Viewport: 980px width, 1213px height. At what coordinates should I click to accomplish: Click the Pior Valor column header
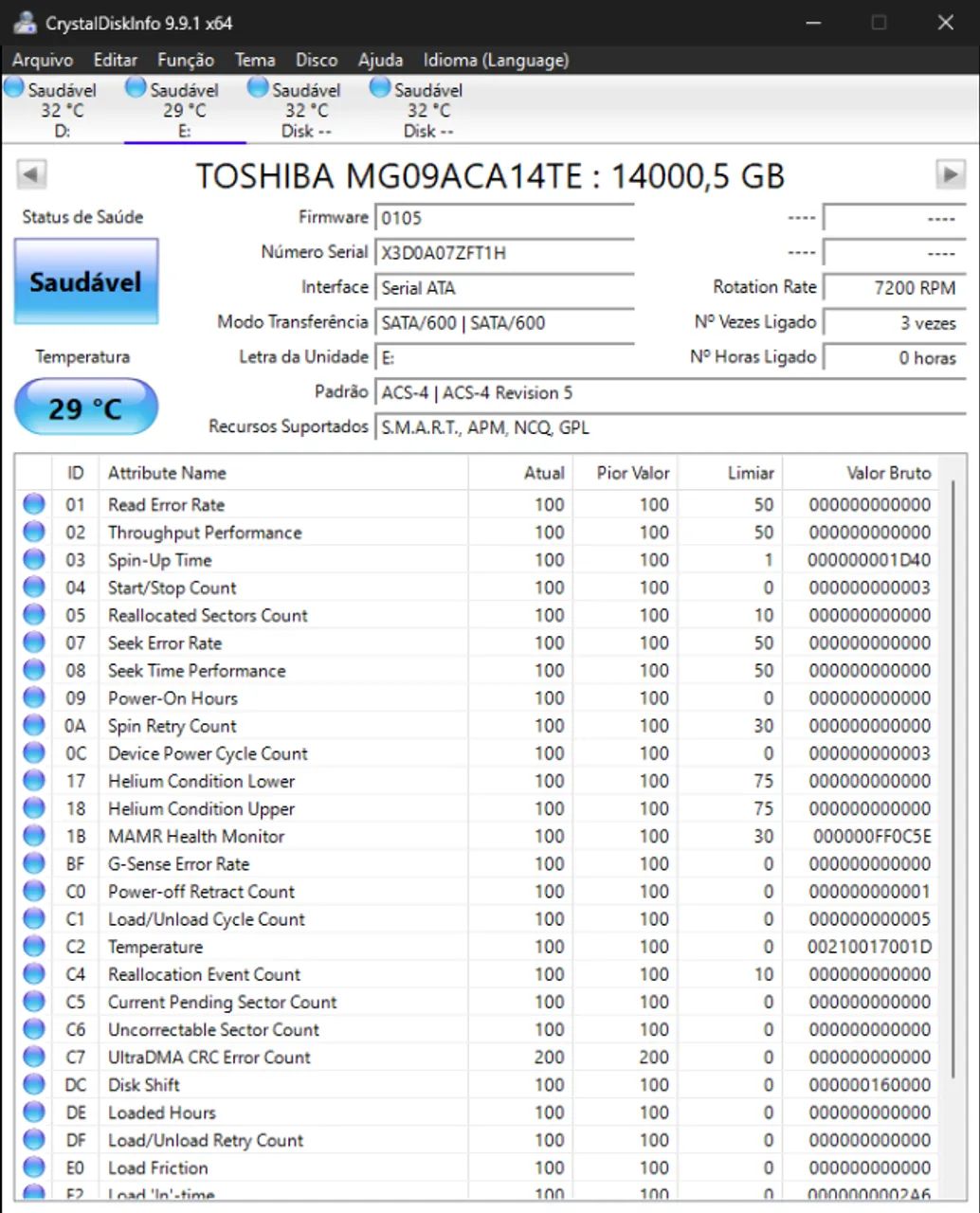click(x=626, y=473)
